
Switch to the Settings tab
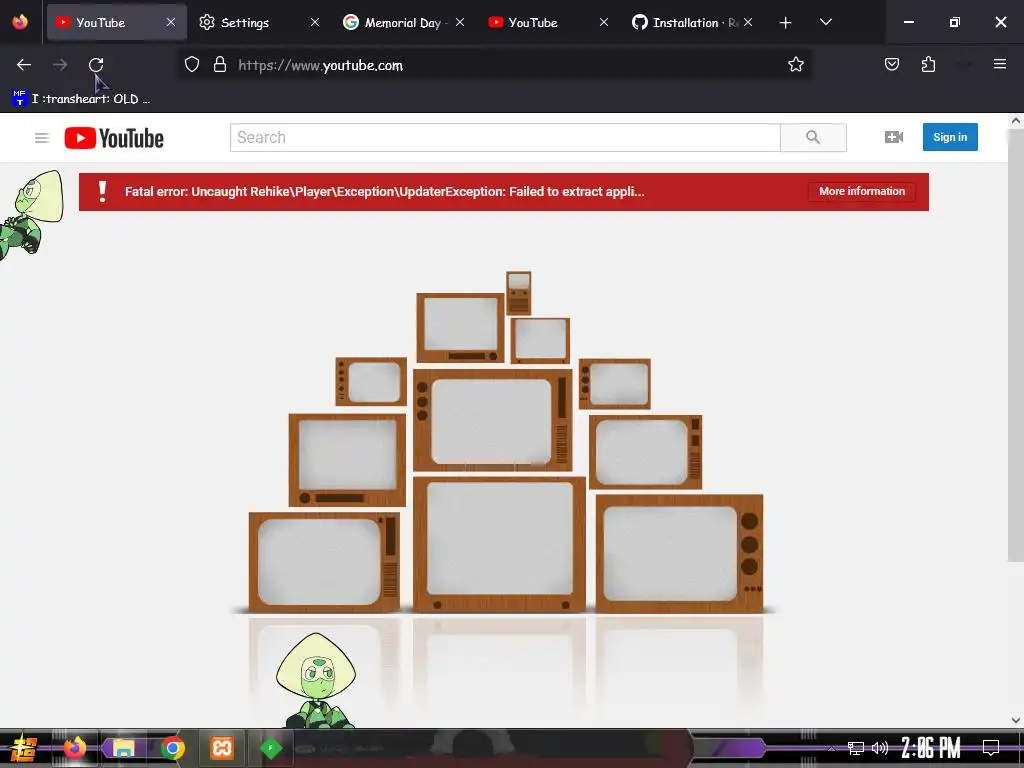(245, 23)
